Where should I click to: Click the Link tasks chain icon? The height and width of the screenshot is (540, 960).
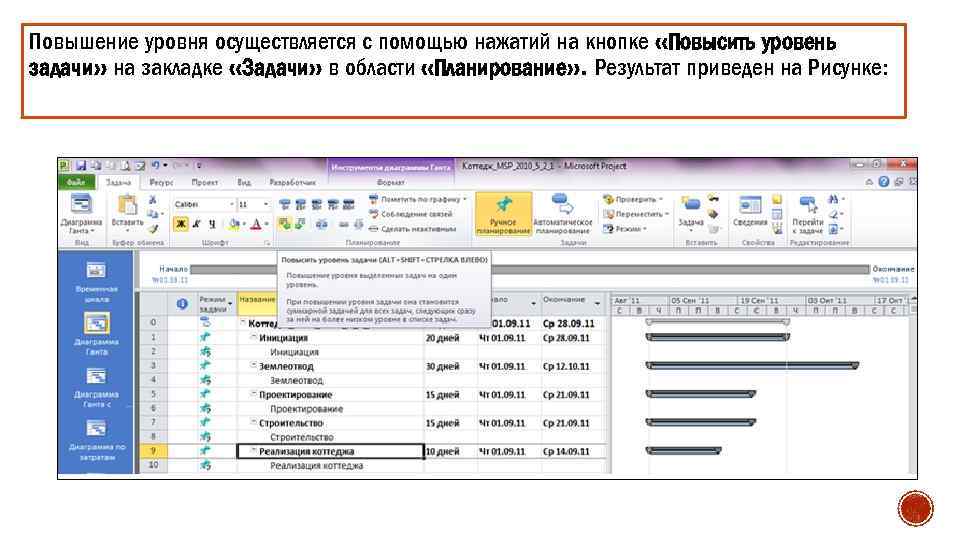pyautogui.click(x=343, y=225)
